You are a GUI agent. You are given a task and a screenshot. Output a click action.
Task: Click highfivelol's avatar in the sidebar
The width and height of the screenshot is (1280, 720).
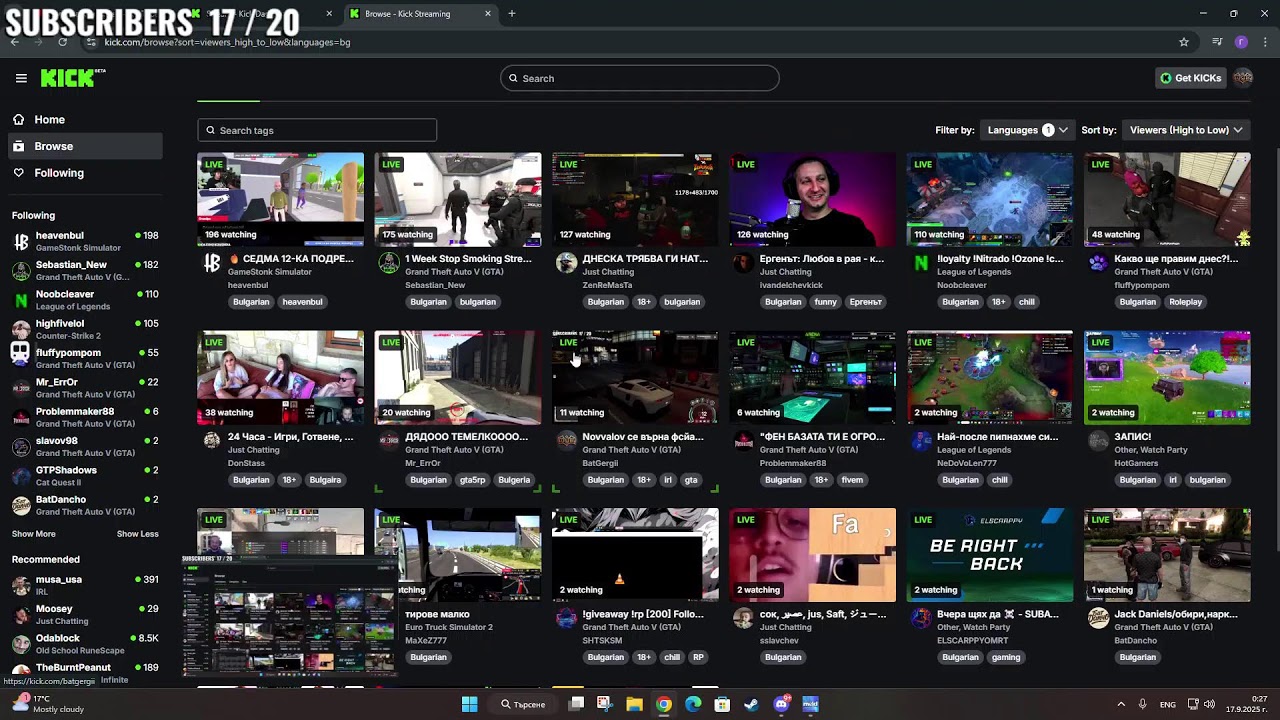pos(21,330)
